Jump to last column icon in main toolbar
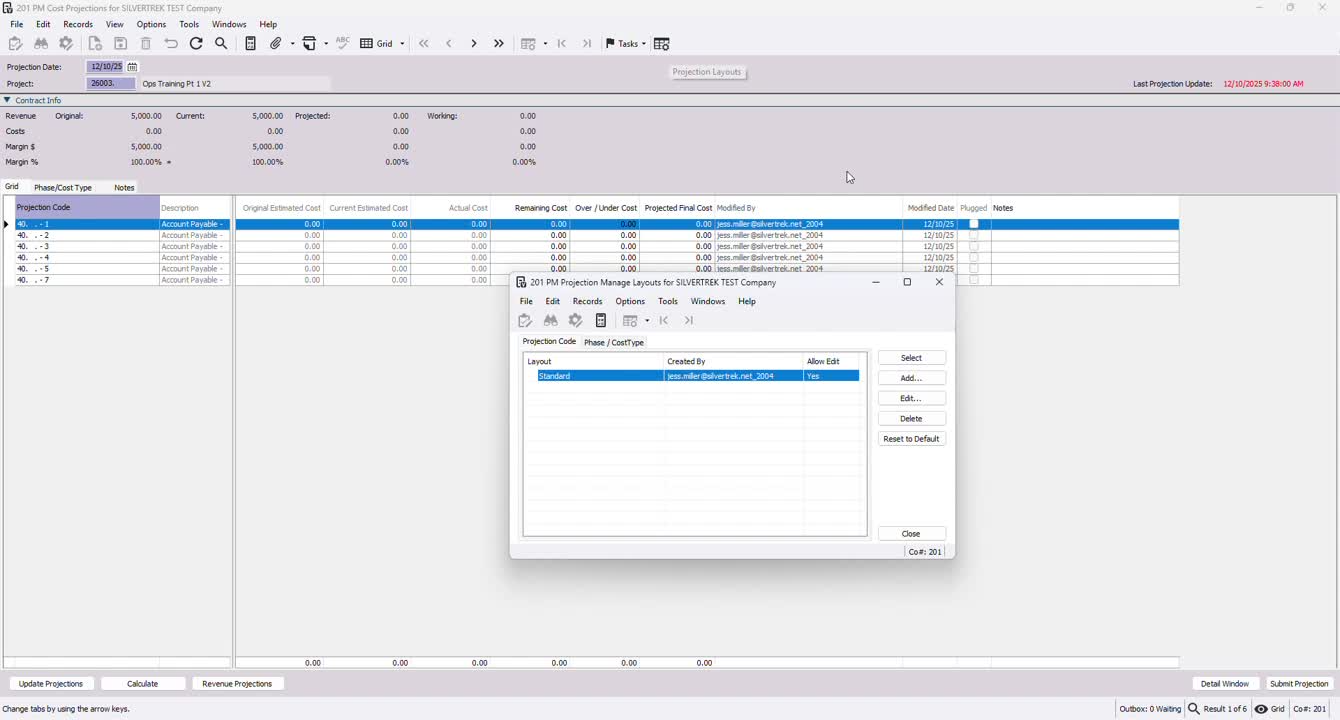The width and height of the screenshot is (1340, 720). pyautogui.click(x=587, y=44)
